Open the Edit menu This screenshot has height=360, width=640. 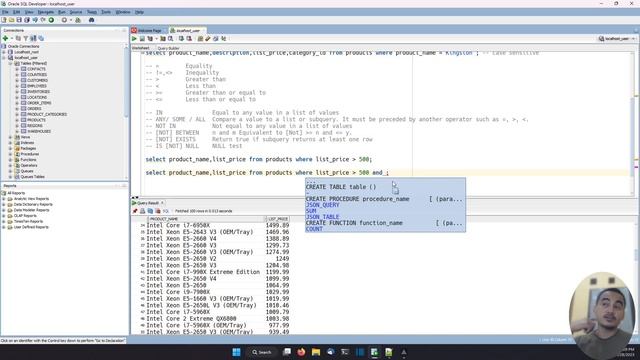pos(16,12)
